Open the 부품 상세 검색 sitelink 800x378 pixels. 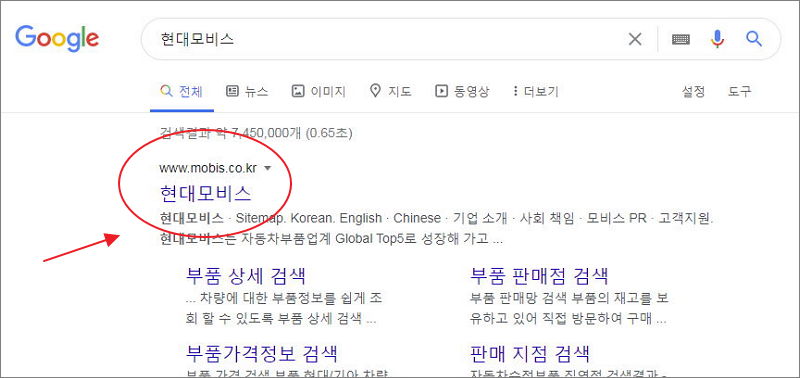pyautogui.click(x=246, y=276)
